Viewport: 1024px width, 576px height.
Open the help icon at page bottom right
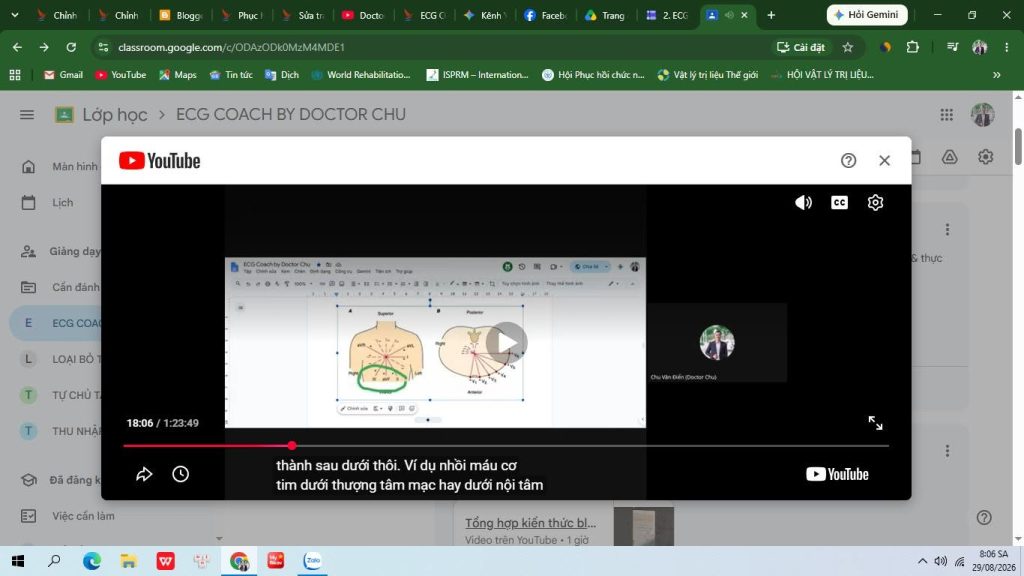pos(984,518)
